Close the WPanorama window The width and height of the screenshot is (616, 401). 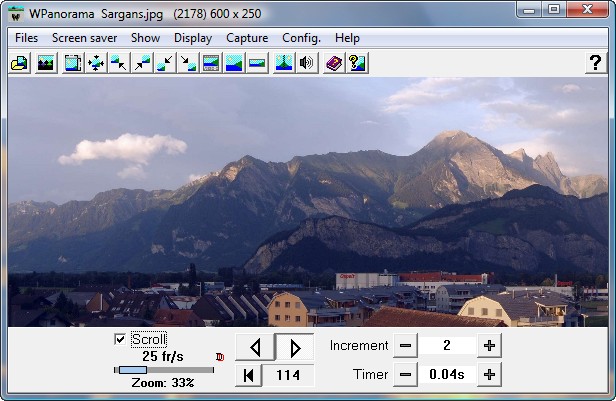pyautogui.click(x=587, y=9)
